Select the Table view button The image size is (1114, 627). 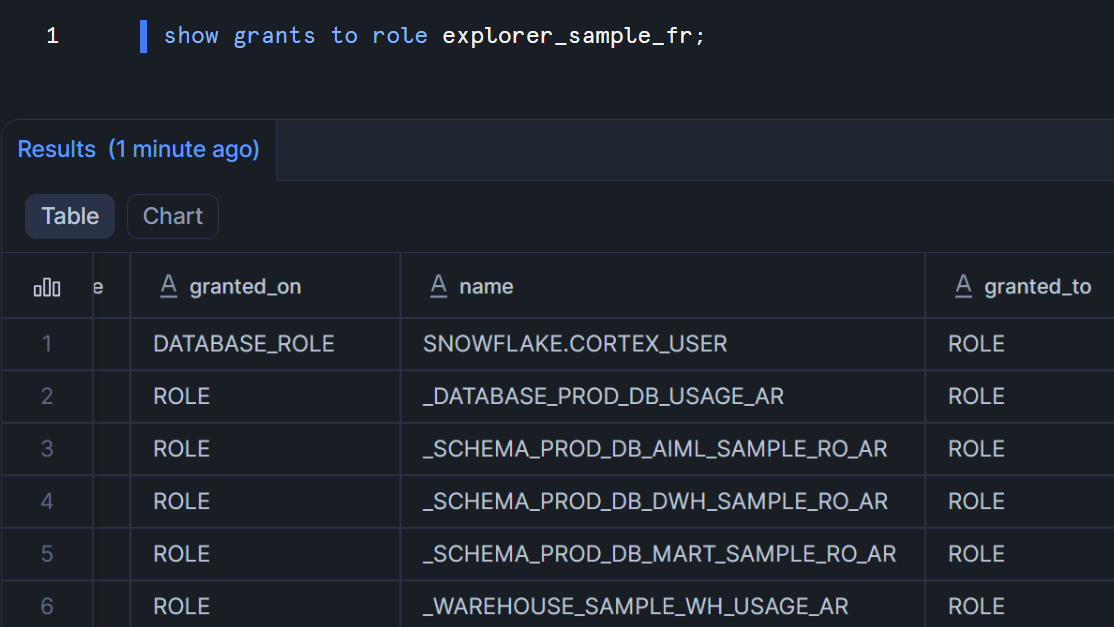click(x=70, y=217)
